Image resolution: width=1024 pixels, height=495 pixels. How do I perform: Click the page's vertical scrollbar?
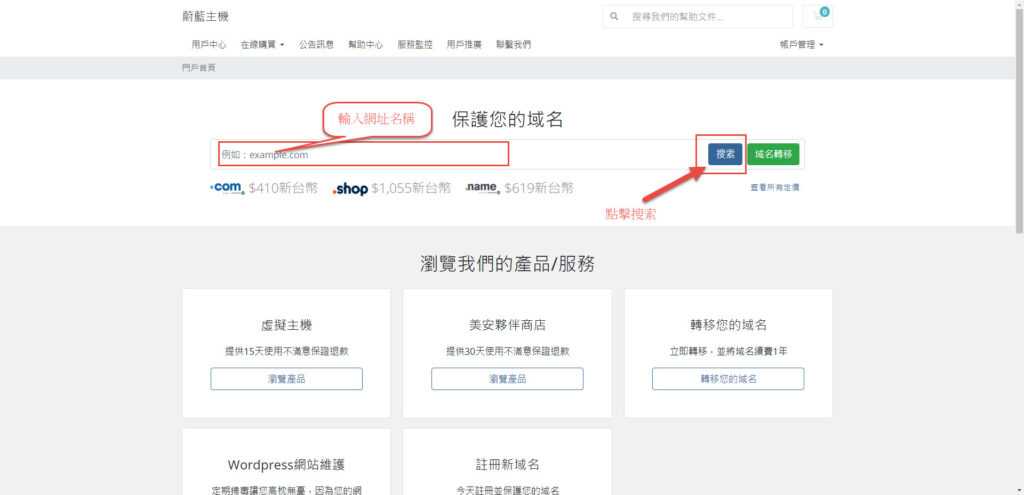(x=1018, y=150)
